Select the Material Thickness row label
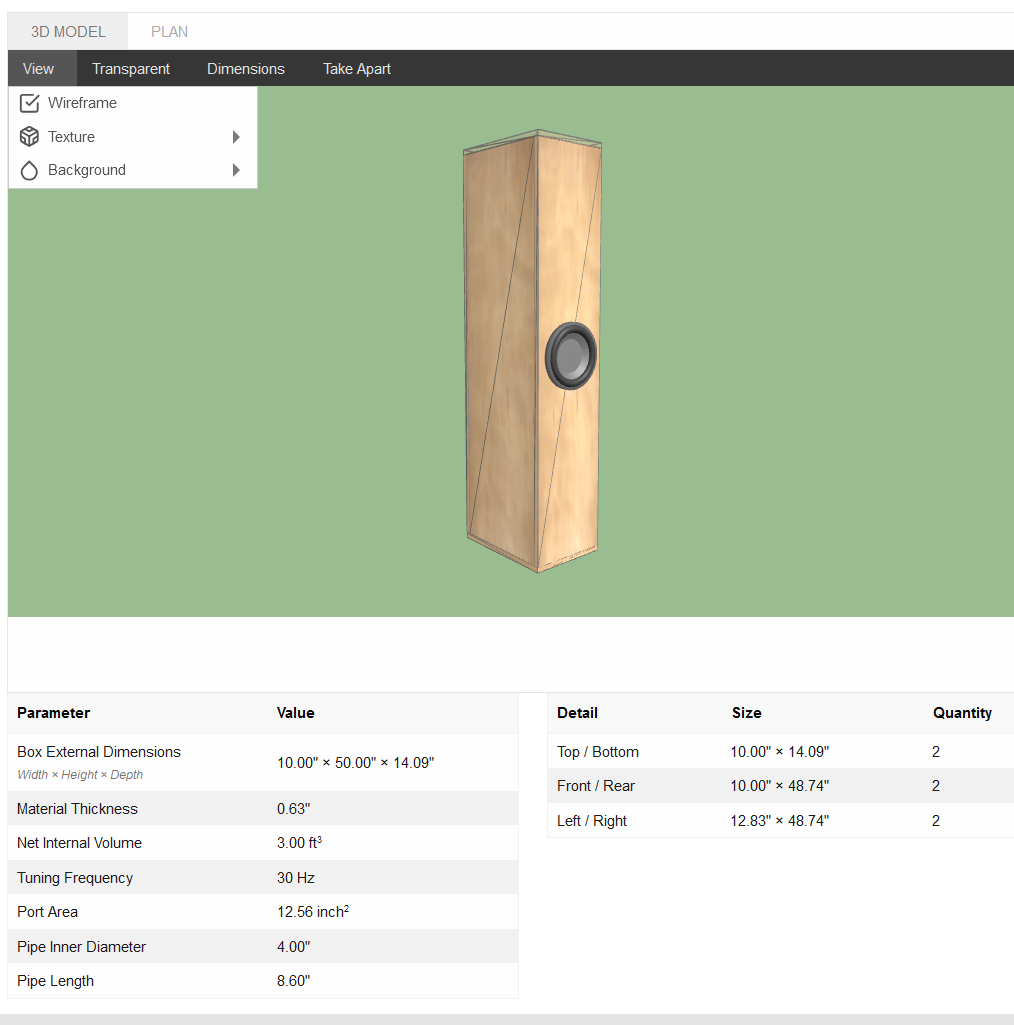Image resolution: width=1014 pixels, height=1025 pixels. tap(77, 809)
